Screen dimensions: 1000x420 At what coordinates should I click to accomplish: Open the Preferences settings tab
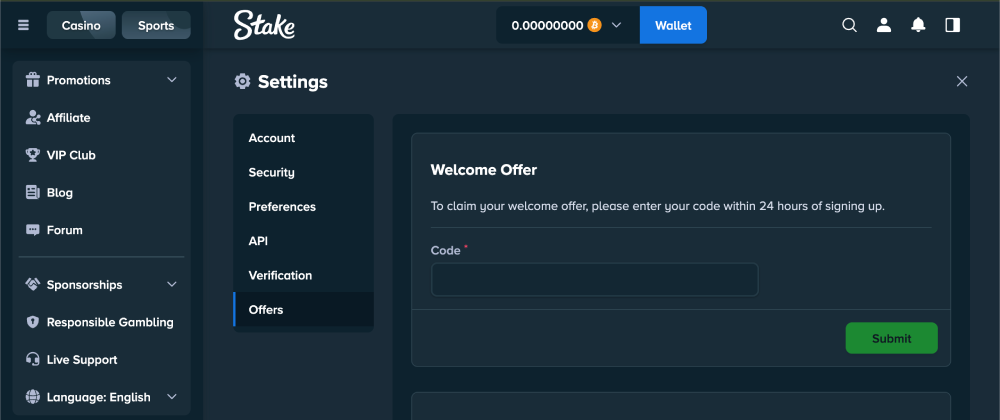tap(304, 207)
